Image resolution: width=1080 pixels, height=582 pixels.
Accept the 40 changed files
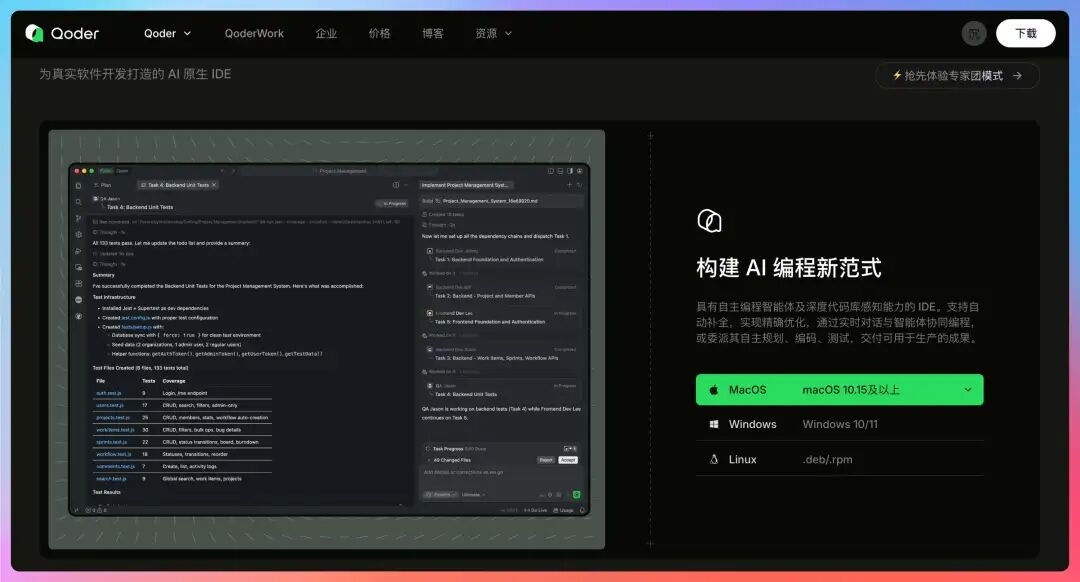point(566,461)
